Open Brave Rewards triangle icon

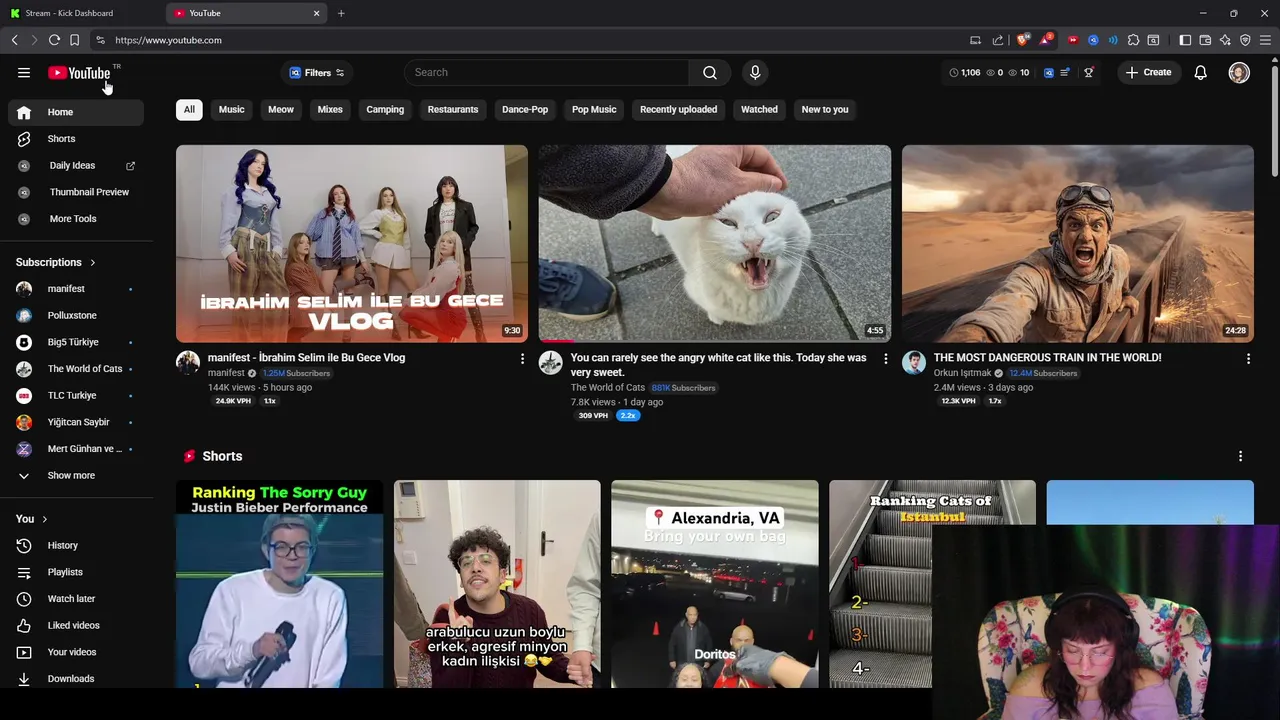pyautogui.click(x=1045, y=40)
